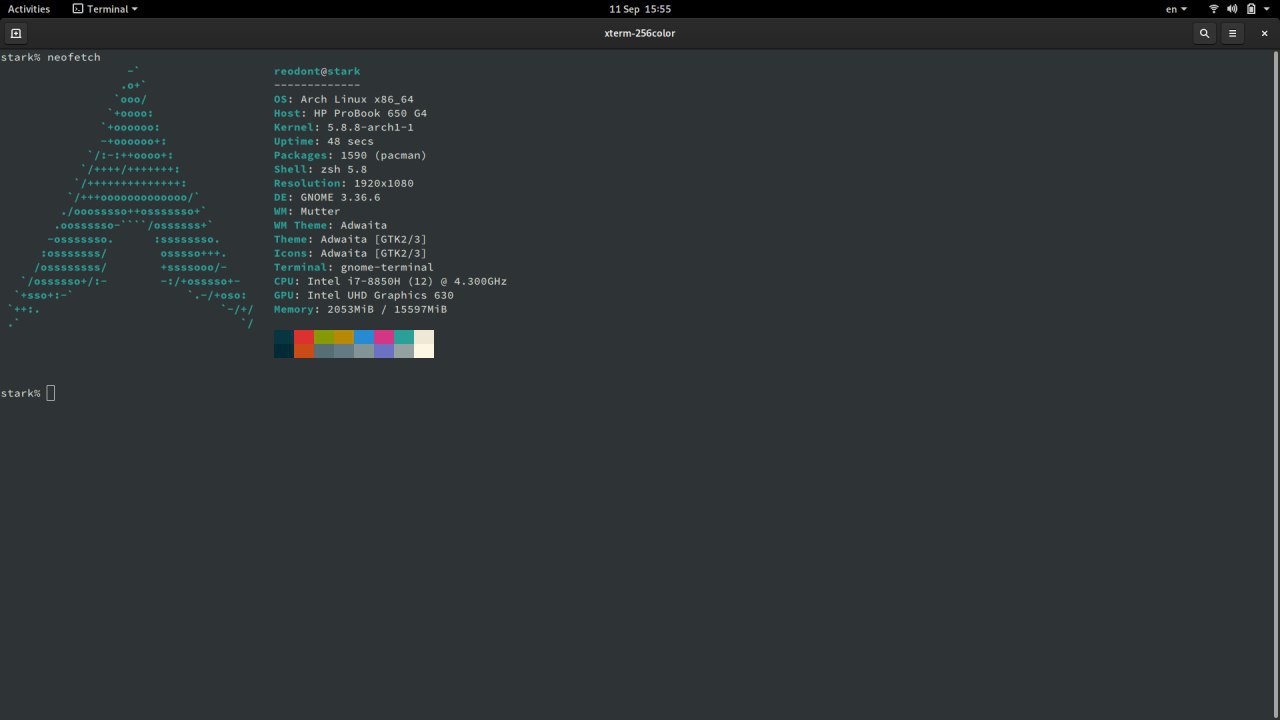
Task: Click the 'stark% neofetch' command line
Action: click(51, 57)
